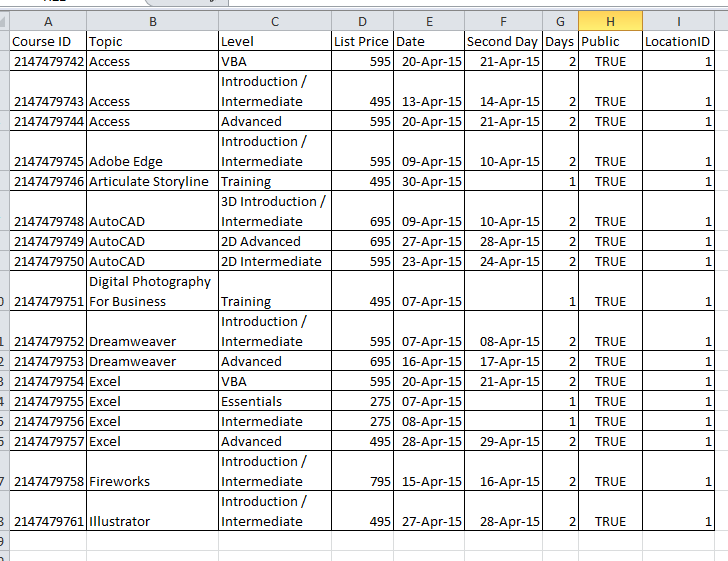Viewport: 728px width, 561px height.
Task: Click the date cell "30-Apr-15"
Action: pos(428,182)
